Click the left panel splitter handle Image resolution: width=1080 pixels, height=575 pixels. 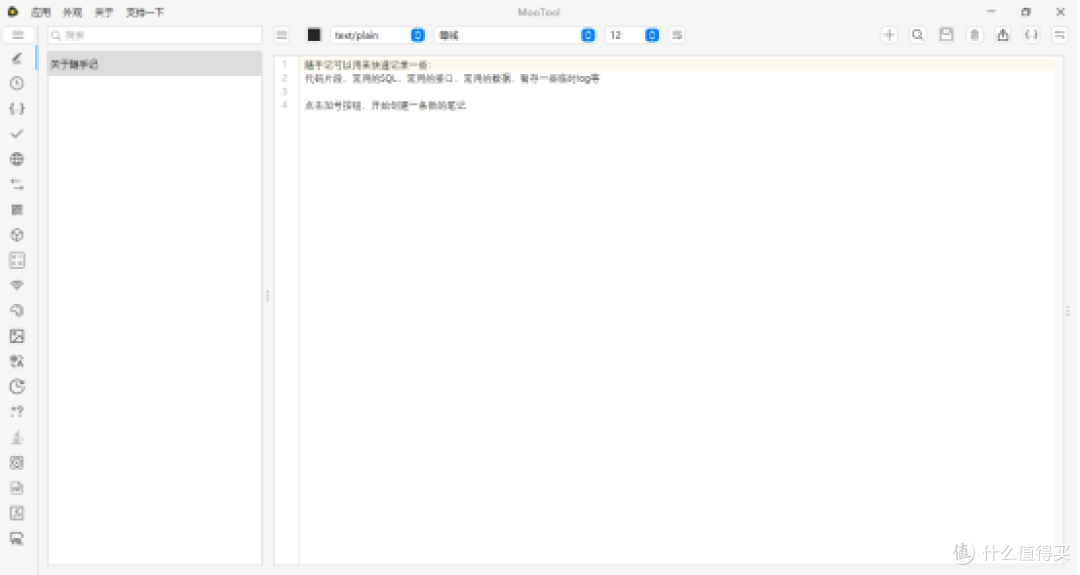point(268,296)
